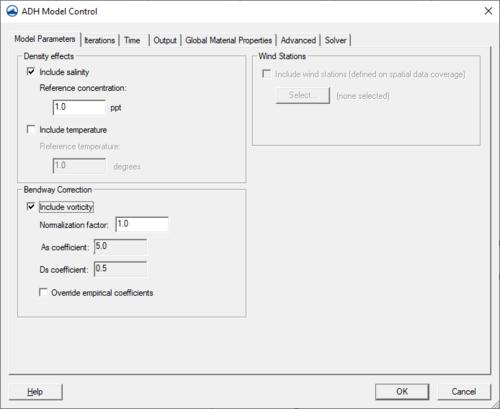Confirm with the OK button
This screenshot has width=500, height=409.
coord(402,392)
